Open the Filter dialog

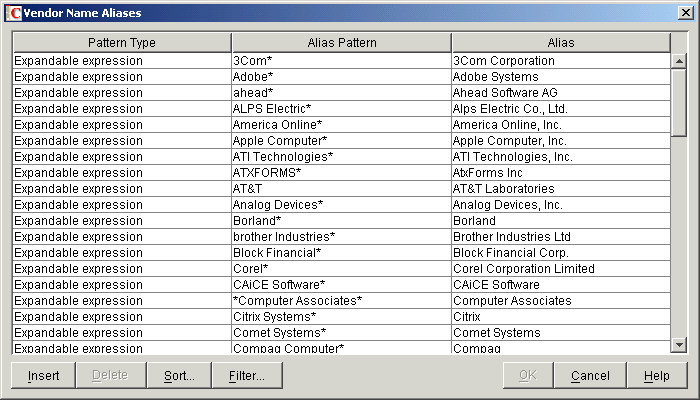(246, 376)
